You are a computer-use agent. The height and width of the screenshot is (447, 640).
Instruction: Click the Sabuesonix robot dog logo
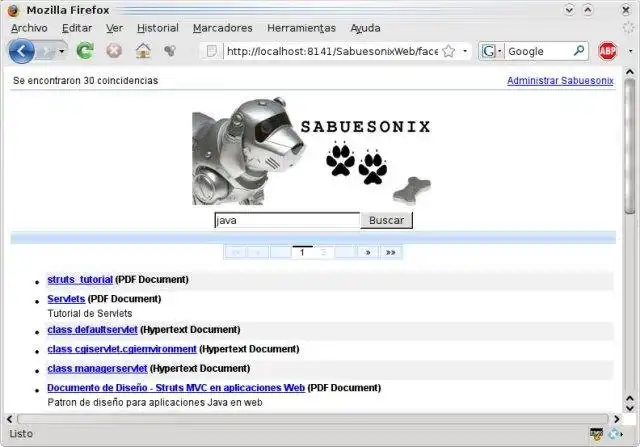(x=311, y=151)
